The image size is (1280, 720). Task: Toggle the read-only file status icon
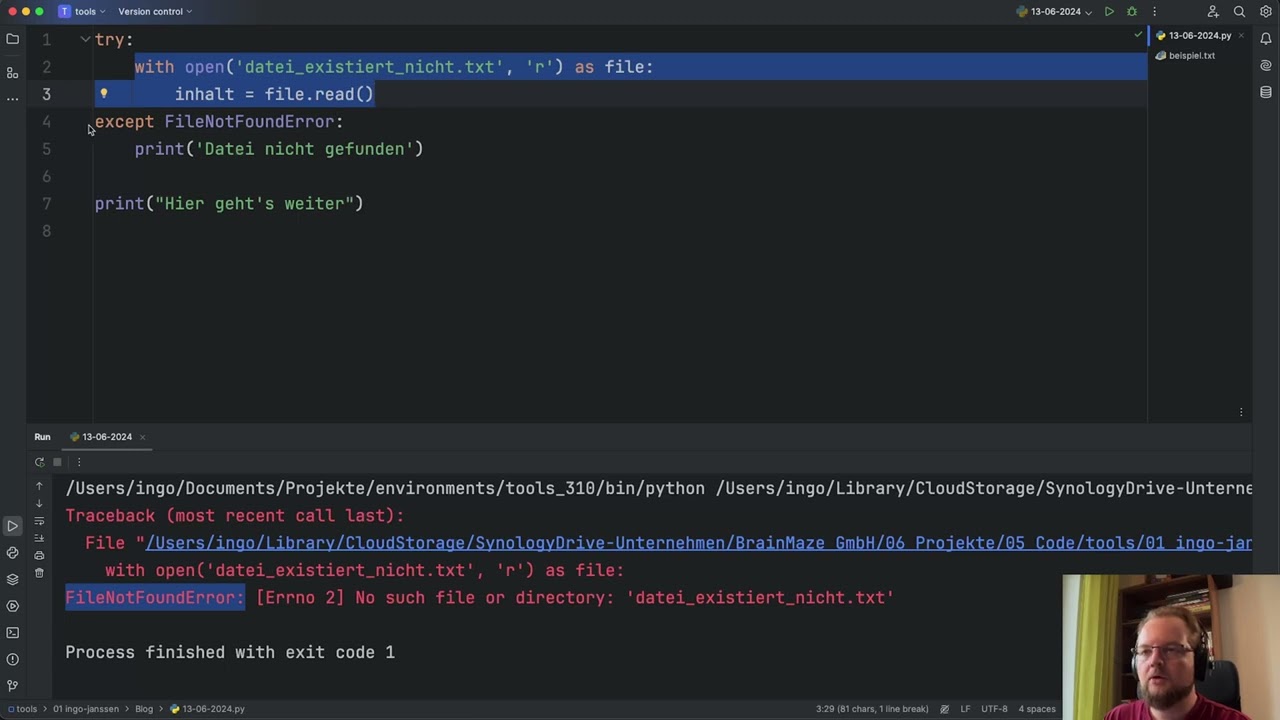(x=944, y=709)
